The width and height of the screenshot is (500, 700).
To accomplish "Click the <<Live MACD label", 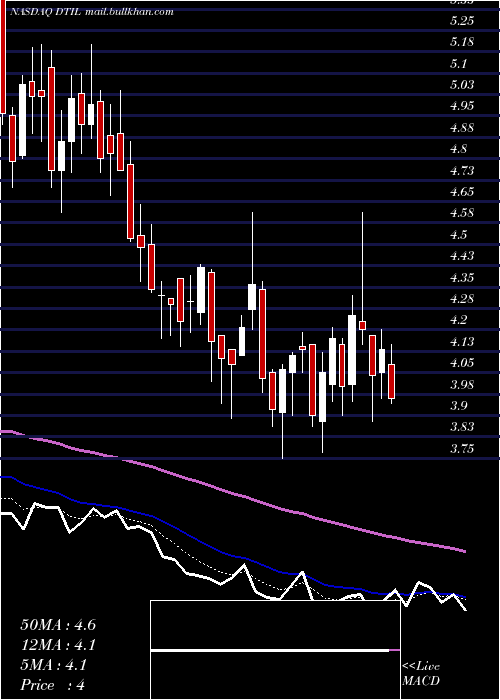I will coord(421,674).
